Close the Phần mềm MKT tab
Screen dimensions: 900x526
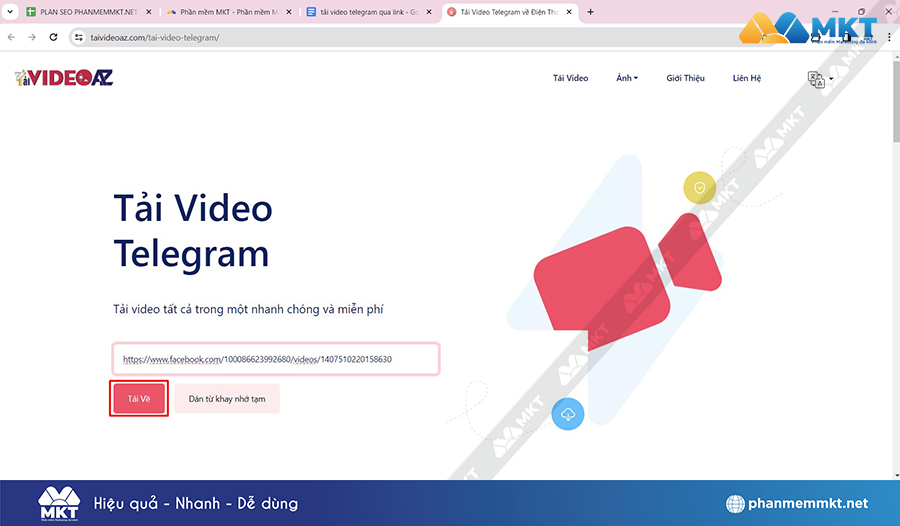point(289,12)
